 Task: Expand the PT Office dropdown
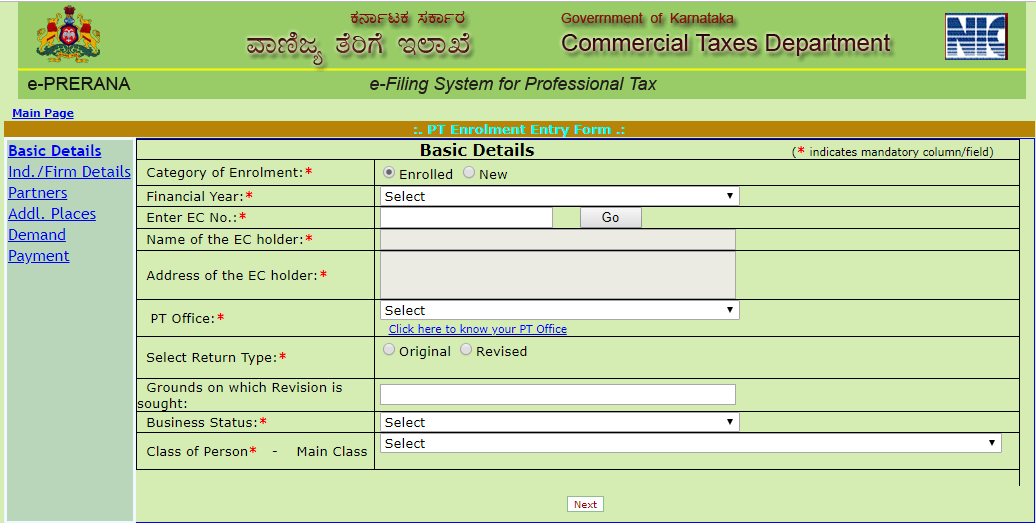(560, 310)
